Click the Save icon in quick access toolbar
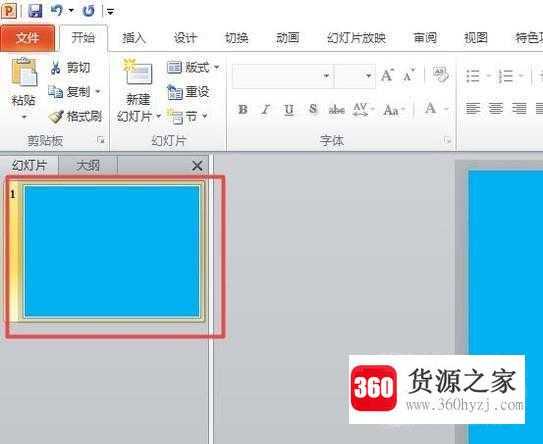 point(35,11)
